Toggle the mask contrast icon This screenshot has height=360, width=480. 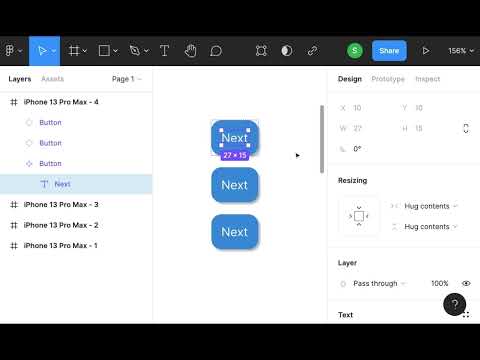[287, 51]
